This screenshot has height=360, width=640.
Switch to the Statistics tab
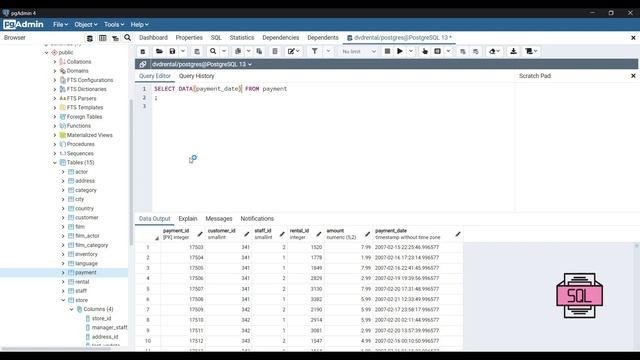(x=242, y=38)
